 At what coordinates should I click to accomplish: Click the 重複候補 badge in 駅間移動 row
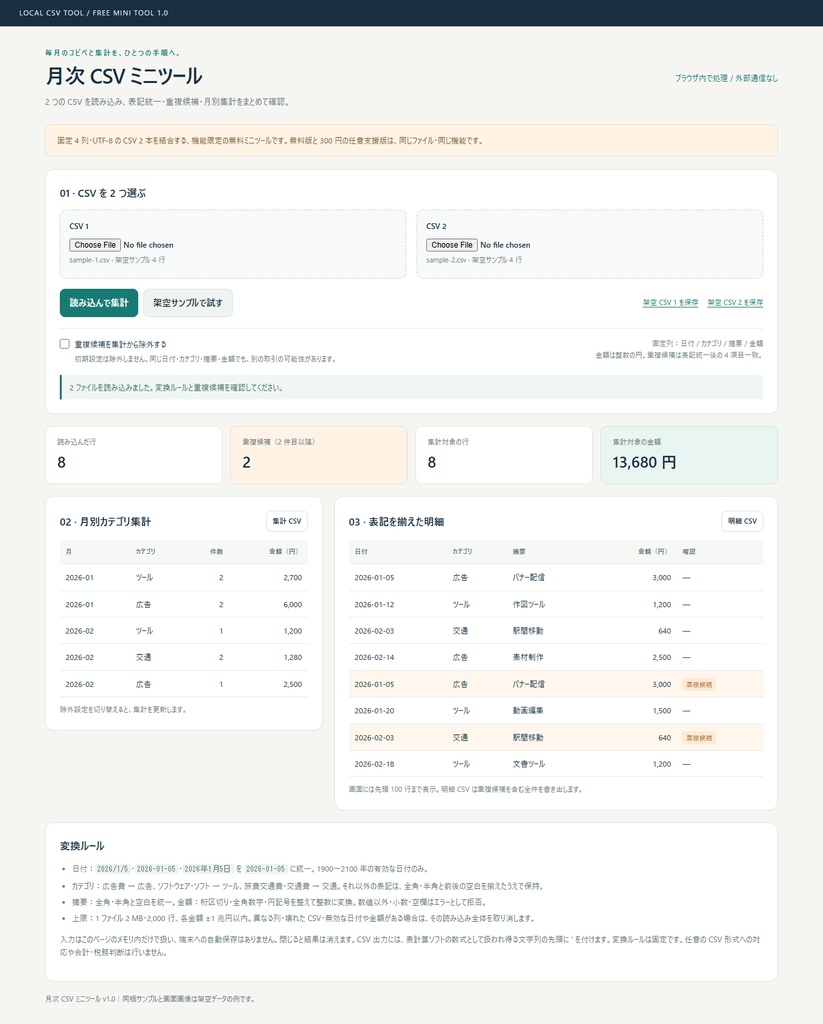[x=698, y=738]
